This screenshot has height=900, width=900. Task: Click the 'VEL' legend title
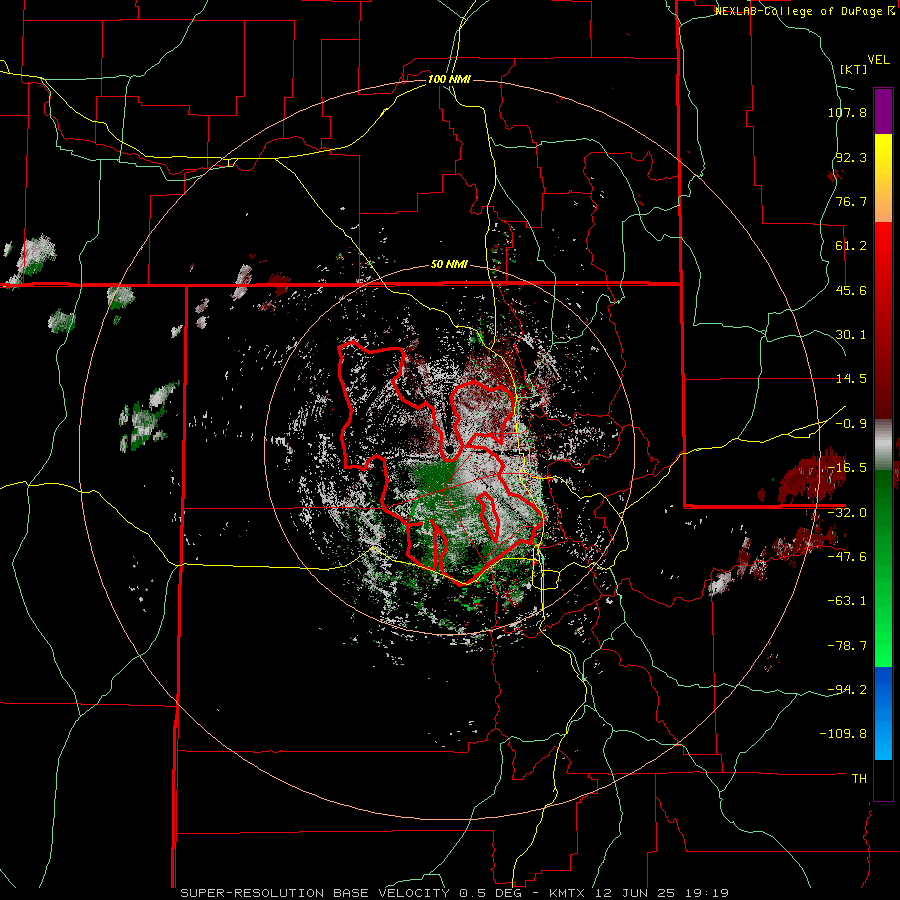click(x=878, y=60)
